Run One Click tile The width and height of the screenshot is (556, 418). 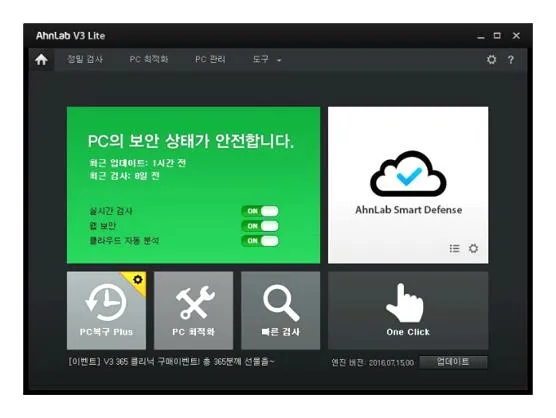pos(408,311)
